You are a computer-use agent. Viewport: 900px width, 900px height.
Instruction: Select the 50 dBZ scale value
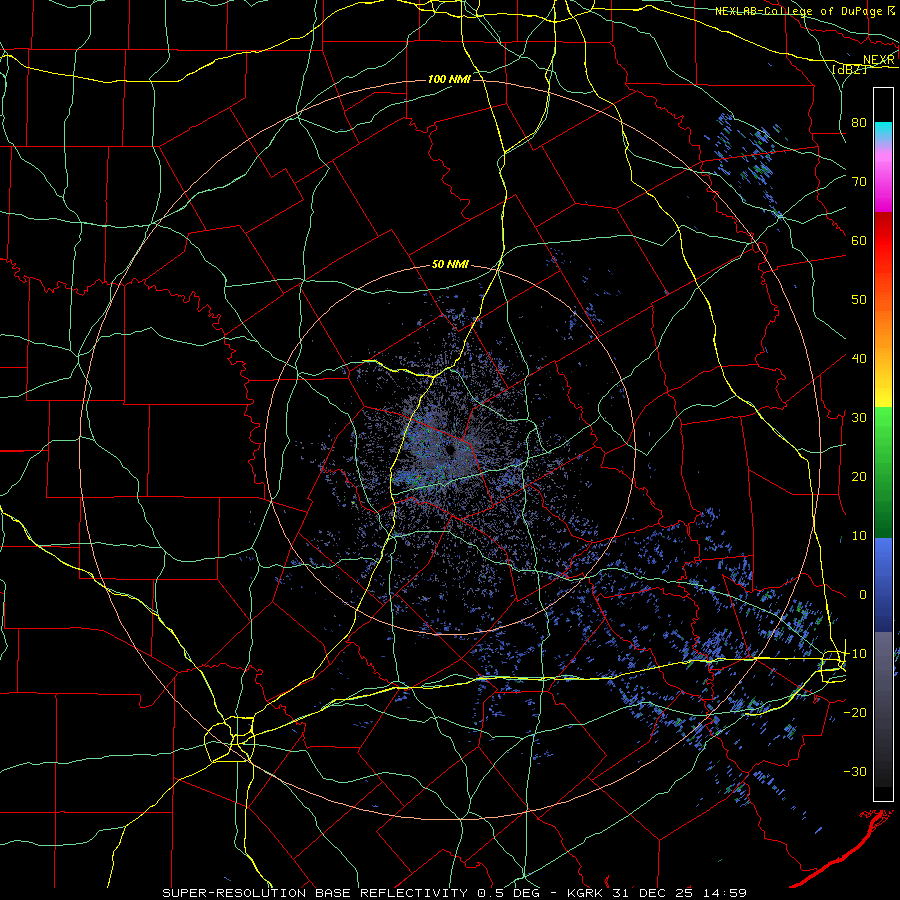point(859,300)
